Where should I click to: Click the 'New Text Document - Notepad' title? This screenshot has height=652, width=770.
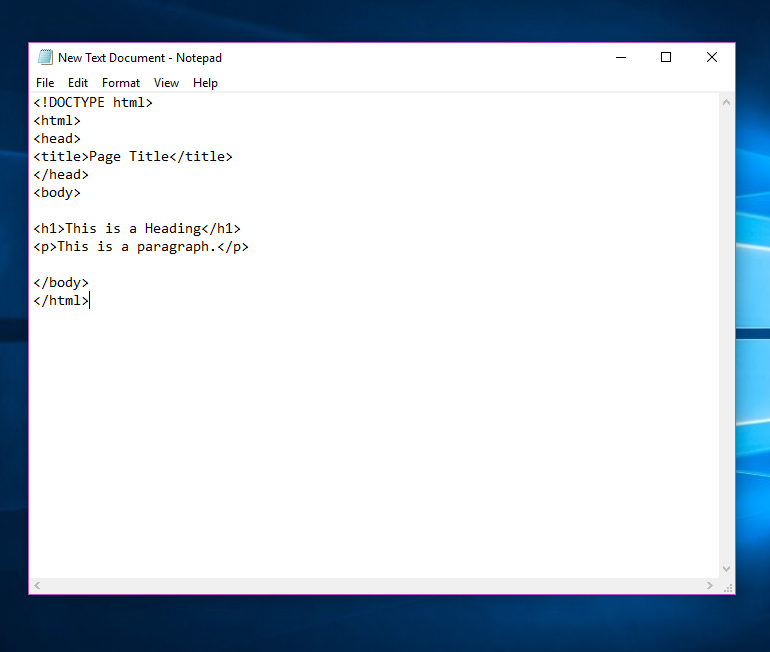(x=140, y=58)
